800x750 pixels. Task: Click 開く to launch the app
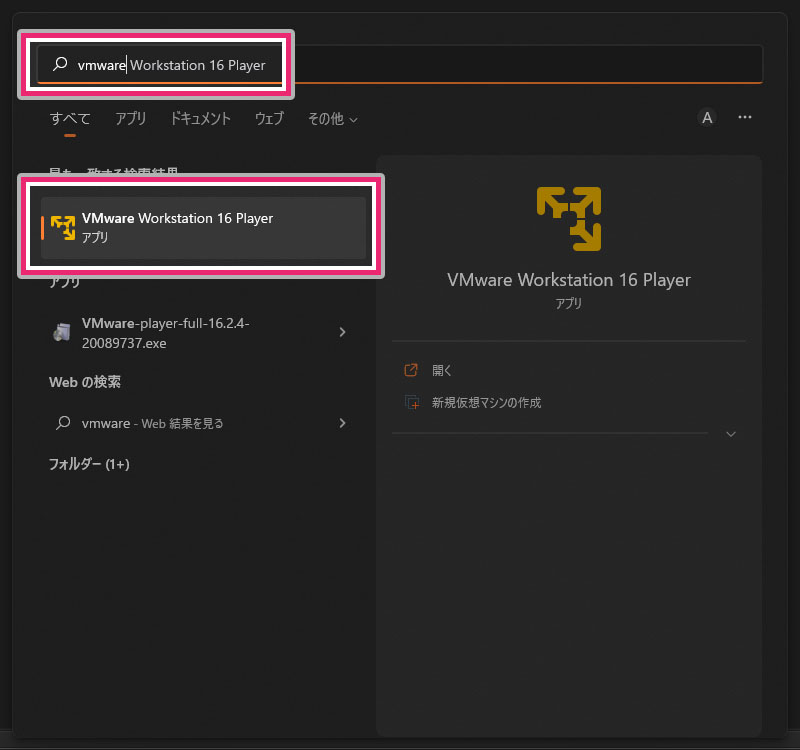click(x=442, y=370)
